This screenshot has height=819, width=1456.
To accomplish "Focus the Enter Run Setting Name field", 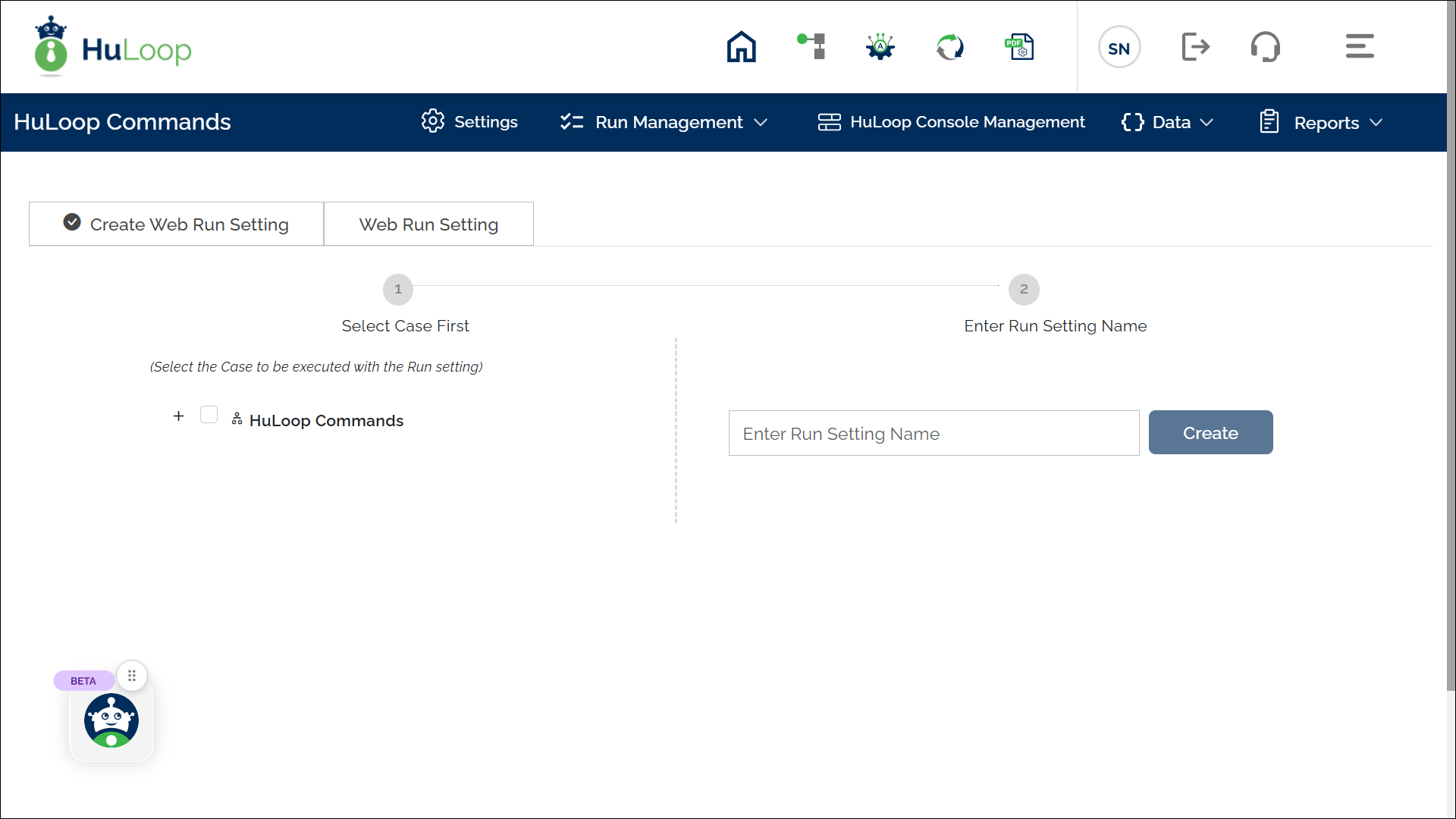I will (x=934, y=434).
